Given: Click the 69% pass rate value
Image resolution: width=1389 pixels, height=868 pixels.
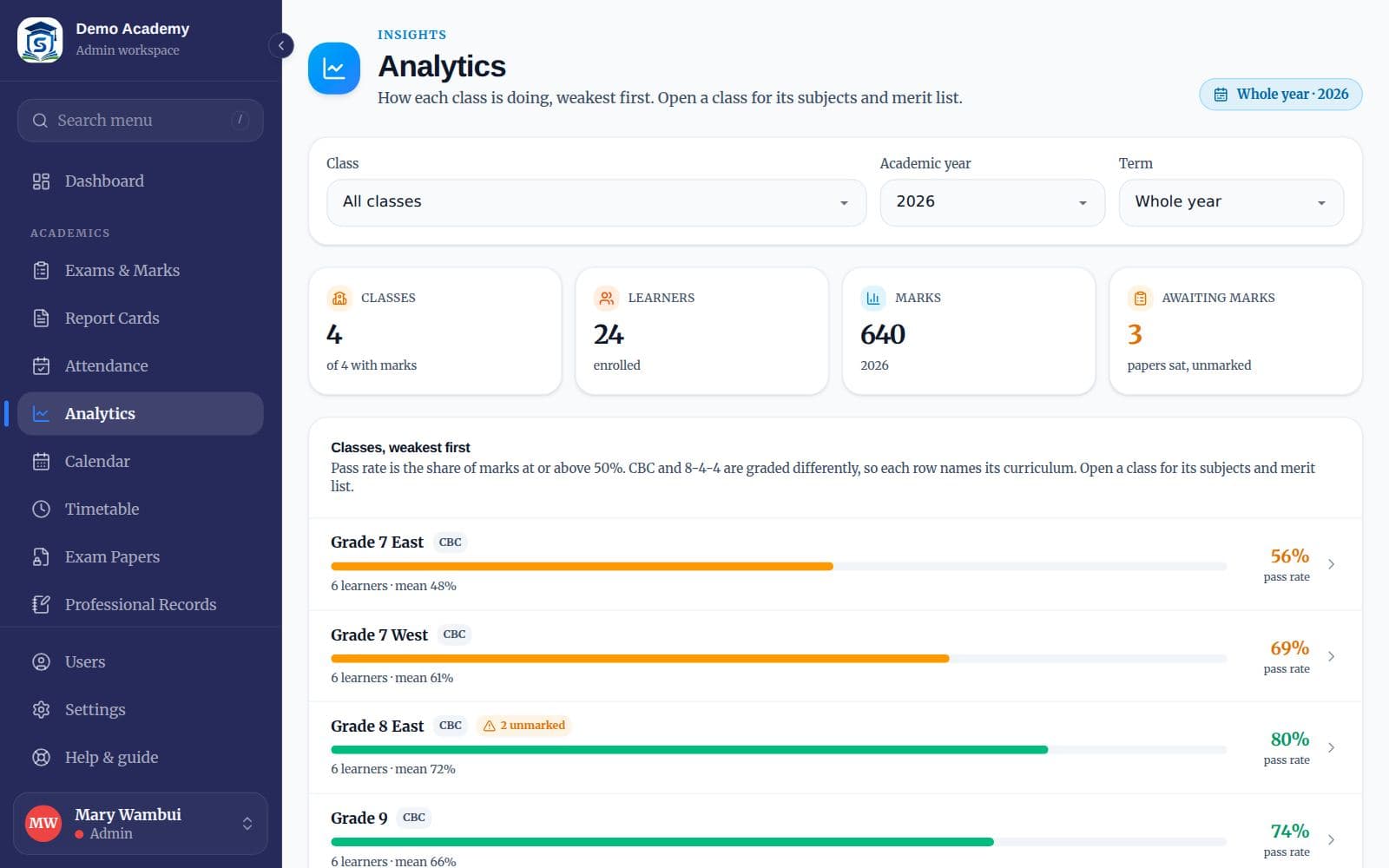Looking at the screenshot, I should click(x=1289, y=648).
